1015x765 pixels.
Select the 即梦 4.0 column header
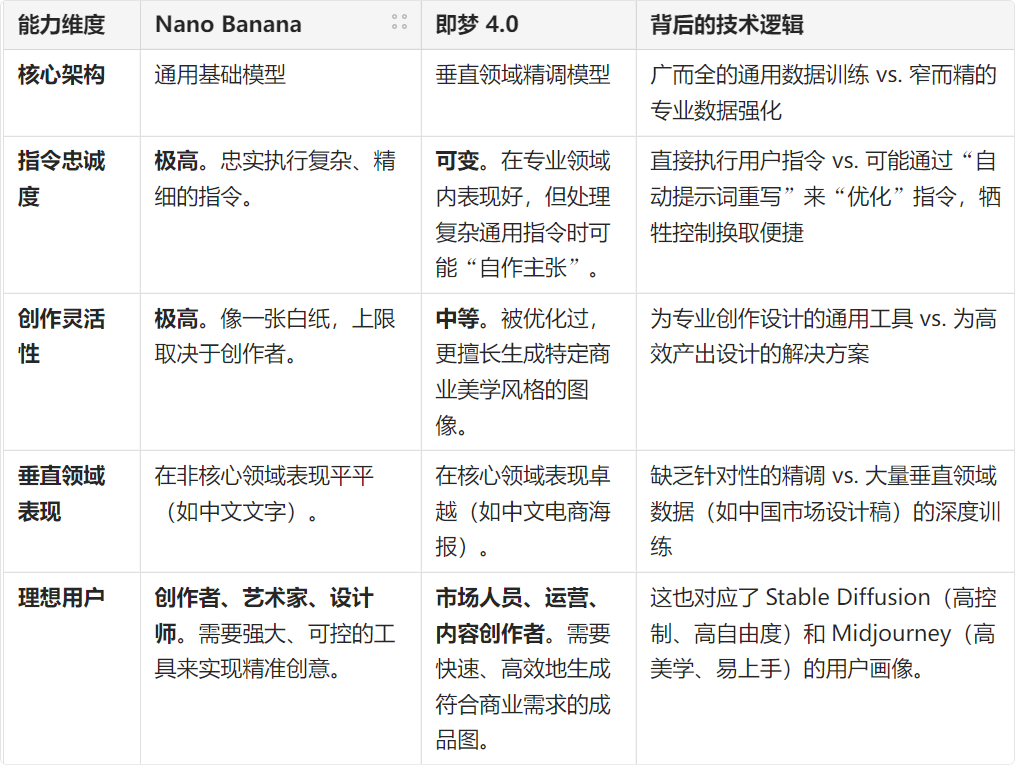pyautogui.click(x=529, y=25)
